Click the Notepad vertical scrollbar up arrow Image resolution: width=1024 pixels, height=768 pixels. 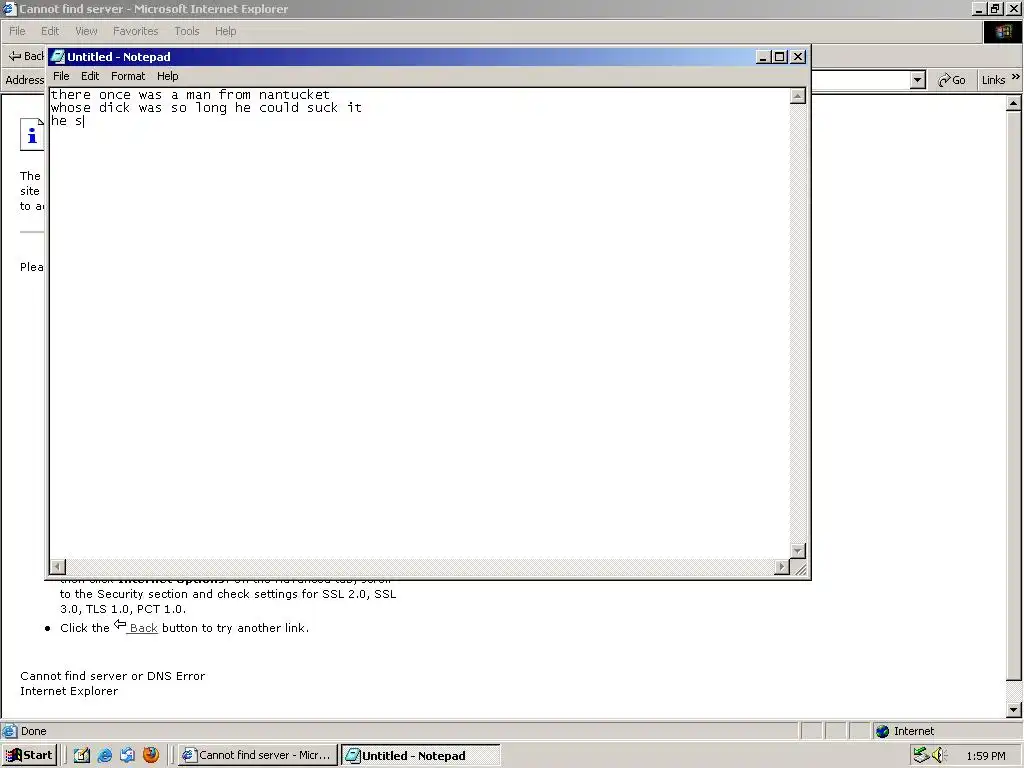797,96
